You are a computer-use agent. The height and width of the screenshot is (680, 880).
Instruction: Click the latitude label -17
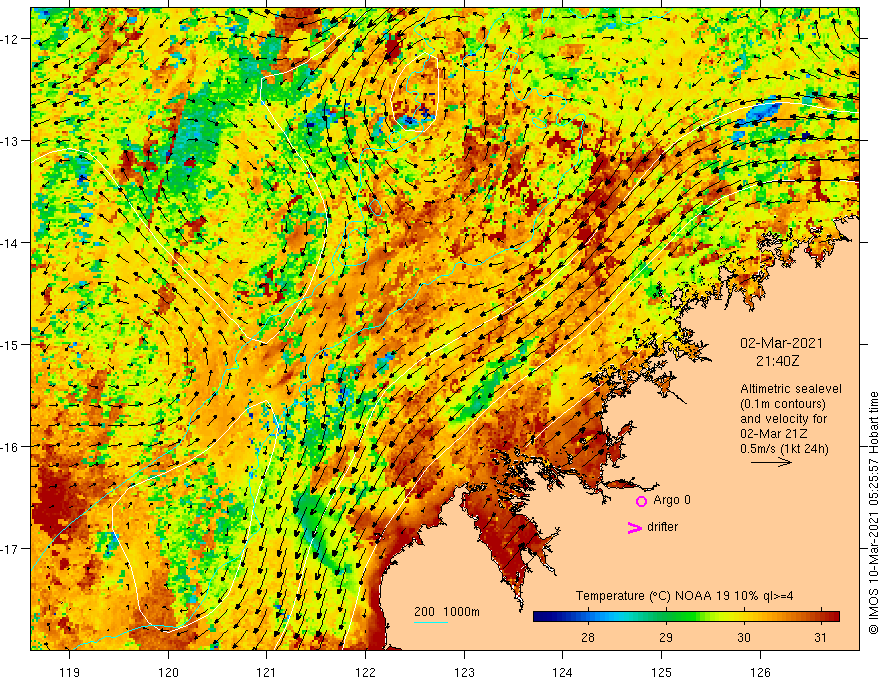[x=10, y=548]
